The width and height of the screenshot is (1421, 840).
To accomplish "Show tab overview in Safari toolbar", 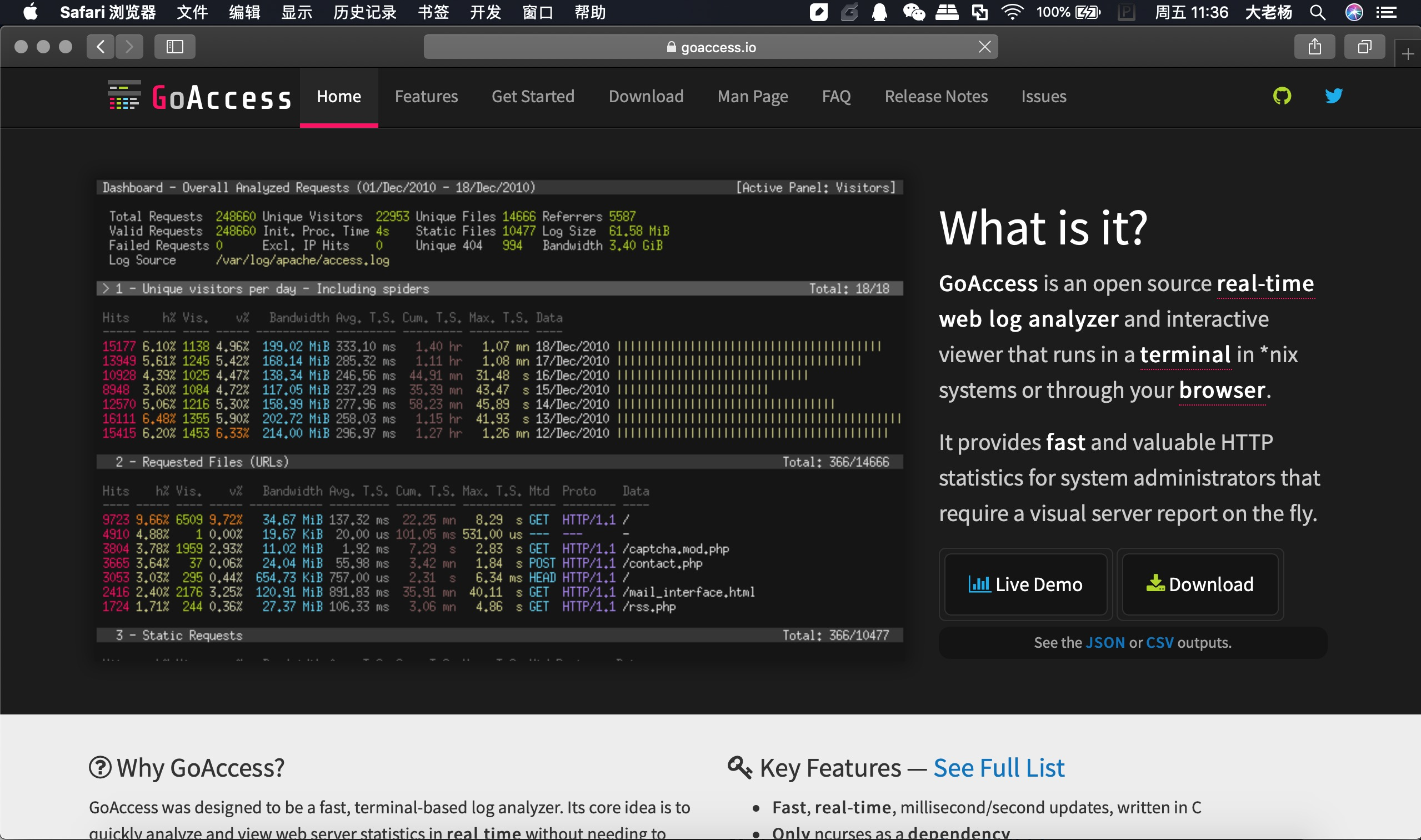I will 1364,47.
